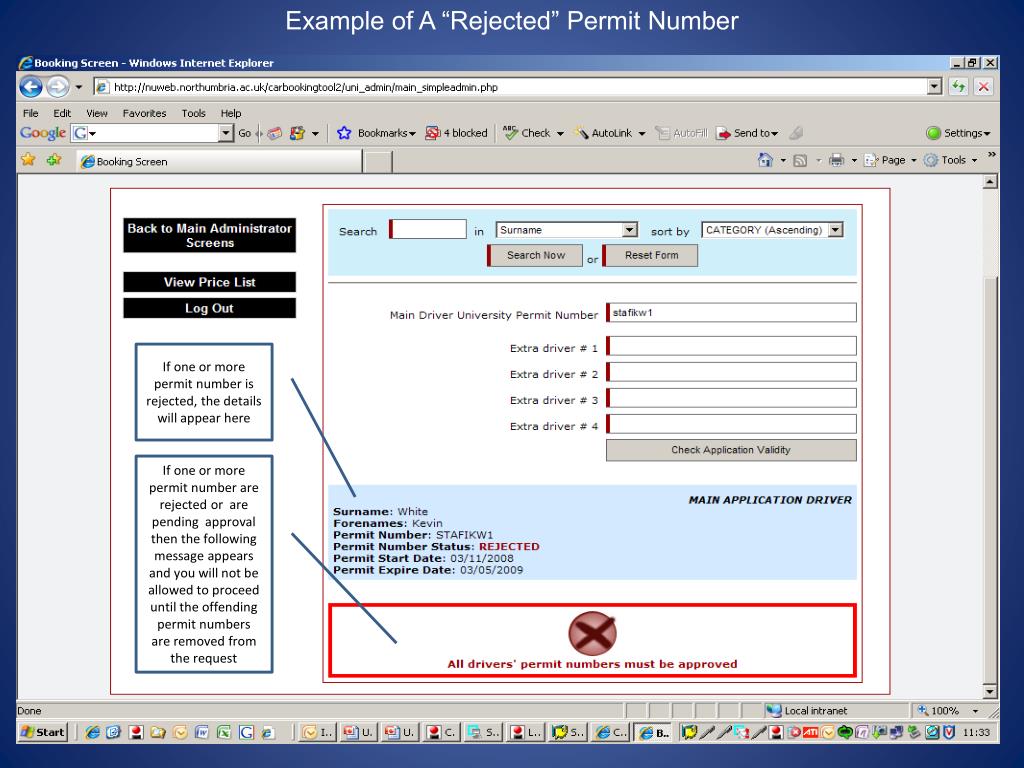The image size is (1024, 768).
Task: Click the Extra driver # 1 field
Action: (x=731, y=346)
